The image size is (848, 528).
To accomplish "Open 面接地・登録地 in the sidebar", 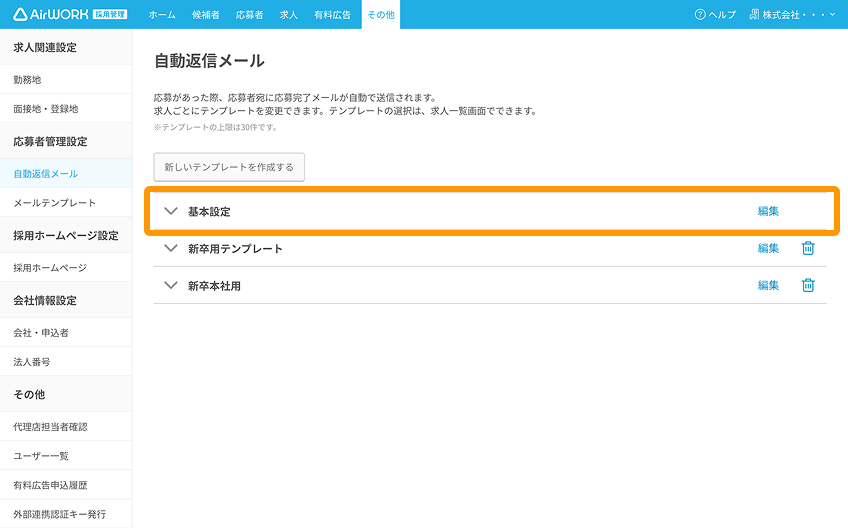I will 66,109.
